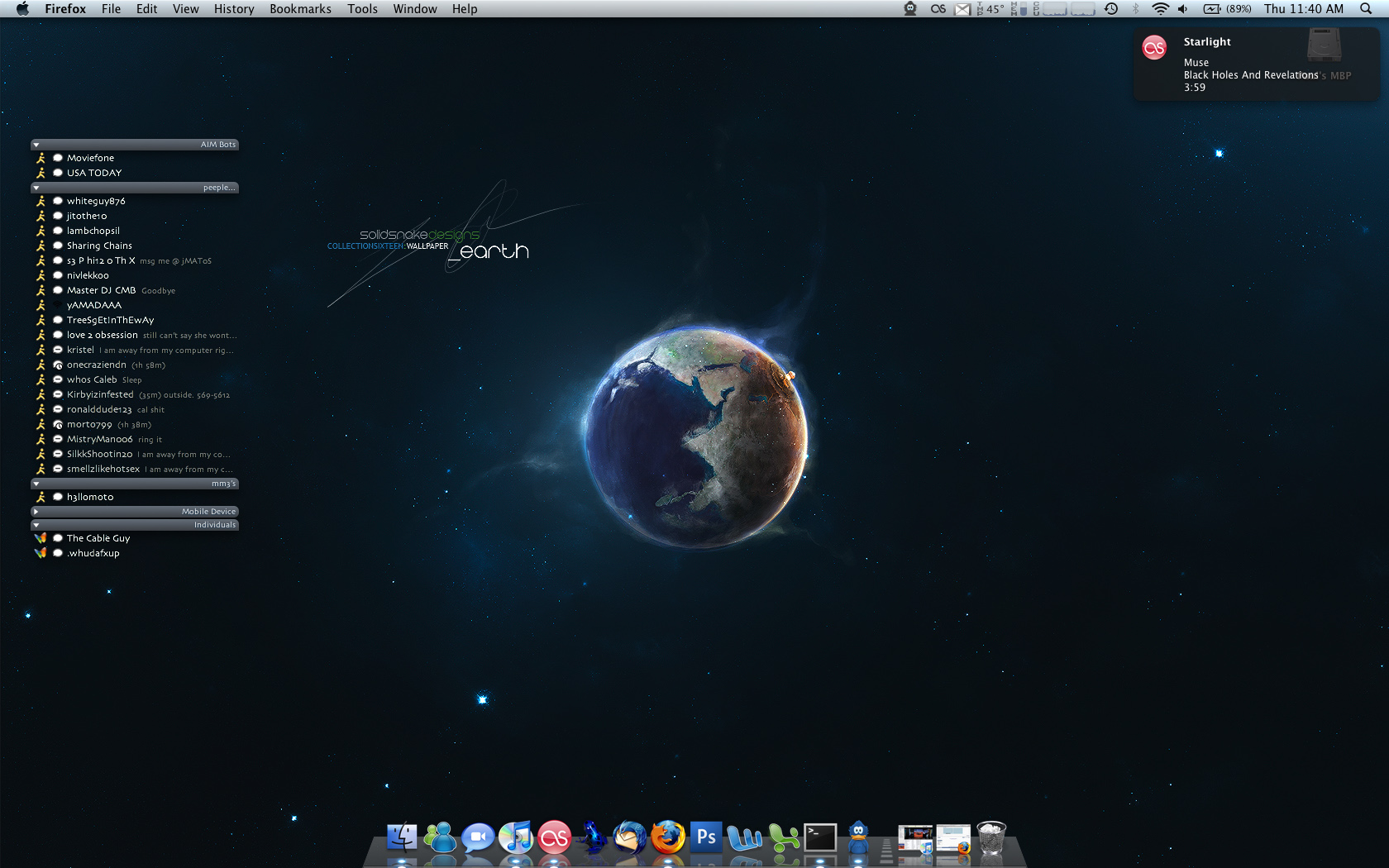The height and width of the screenshot is (868, 1389).
Task: Collapse the peeple... contact group
Action: coord(36,188)
